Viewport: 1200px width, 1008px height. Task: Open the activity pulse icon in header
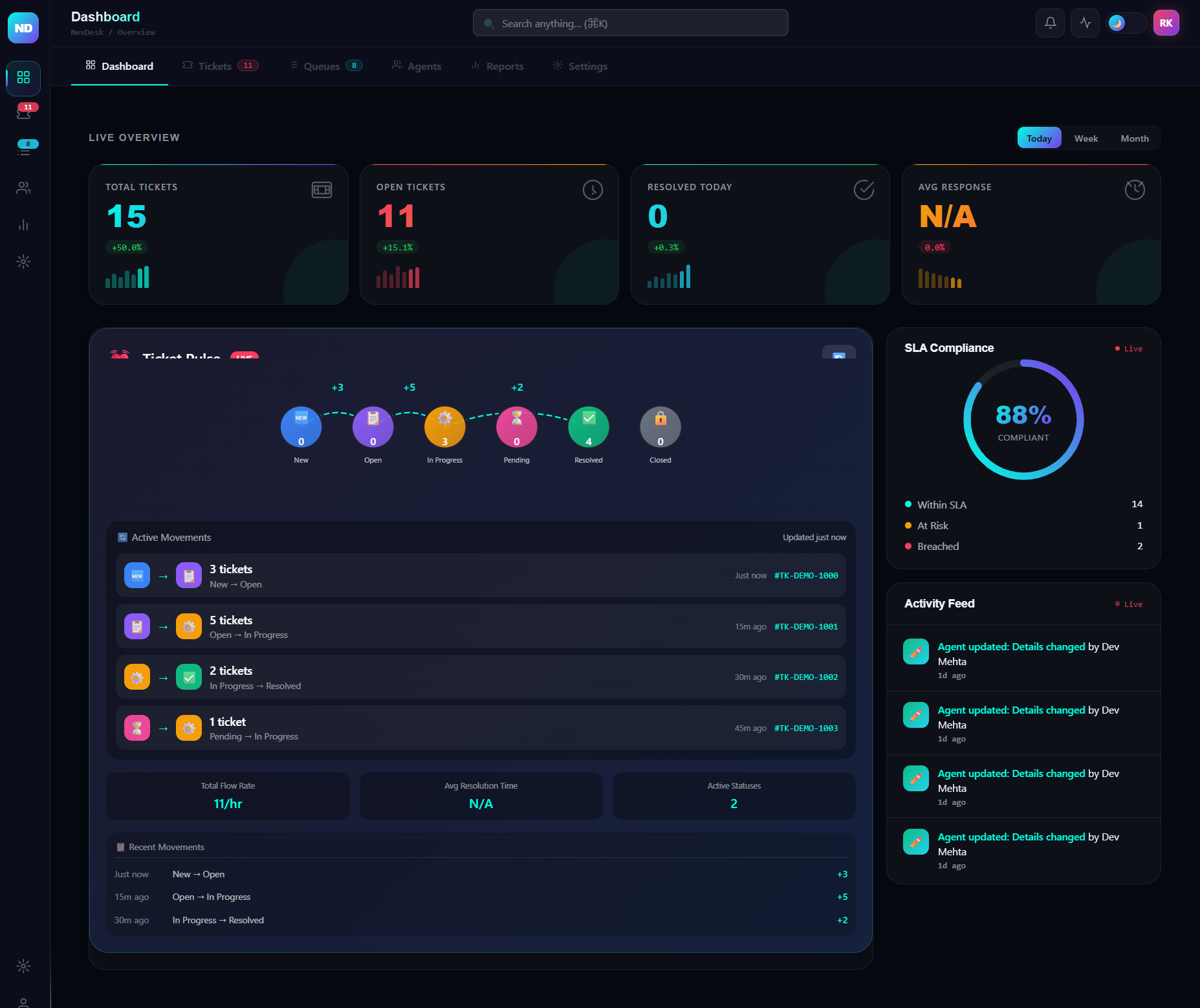pos(1085,23)
